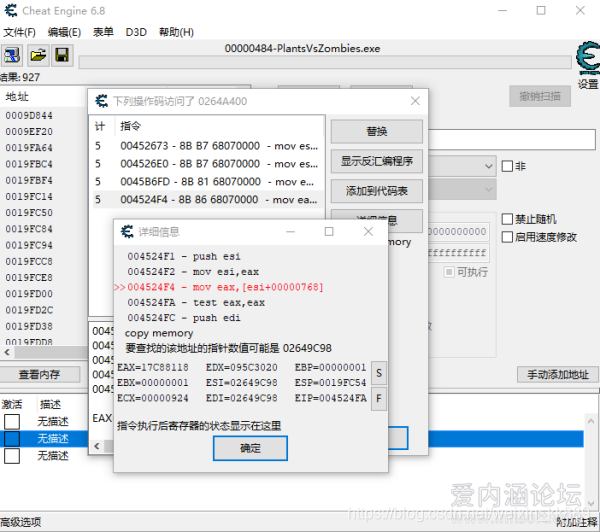Click the 004524F1 push esi line

(184, 256)
